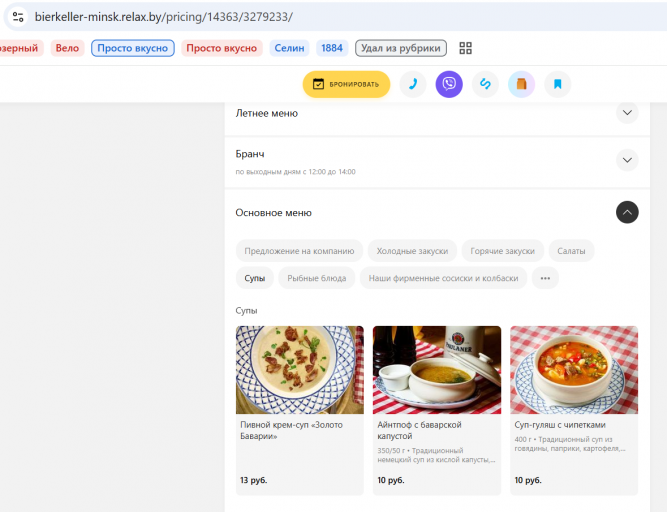
Task: Select the Супы category chip
Action: (x=254, y=278)
